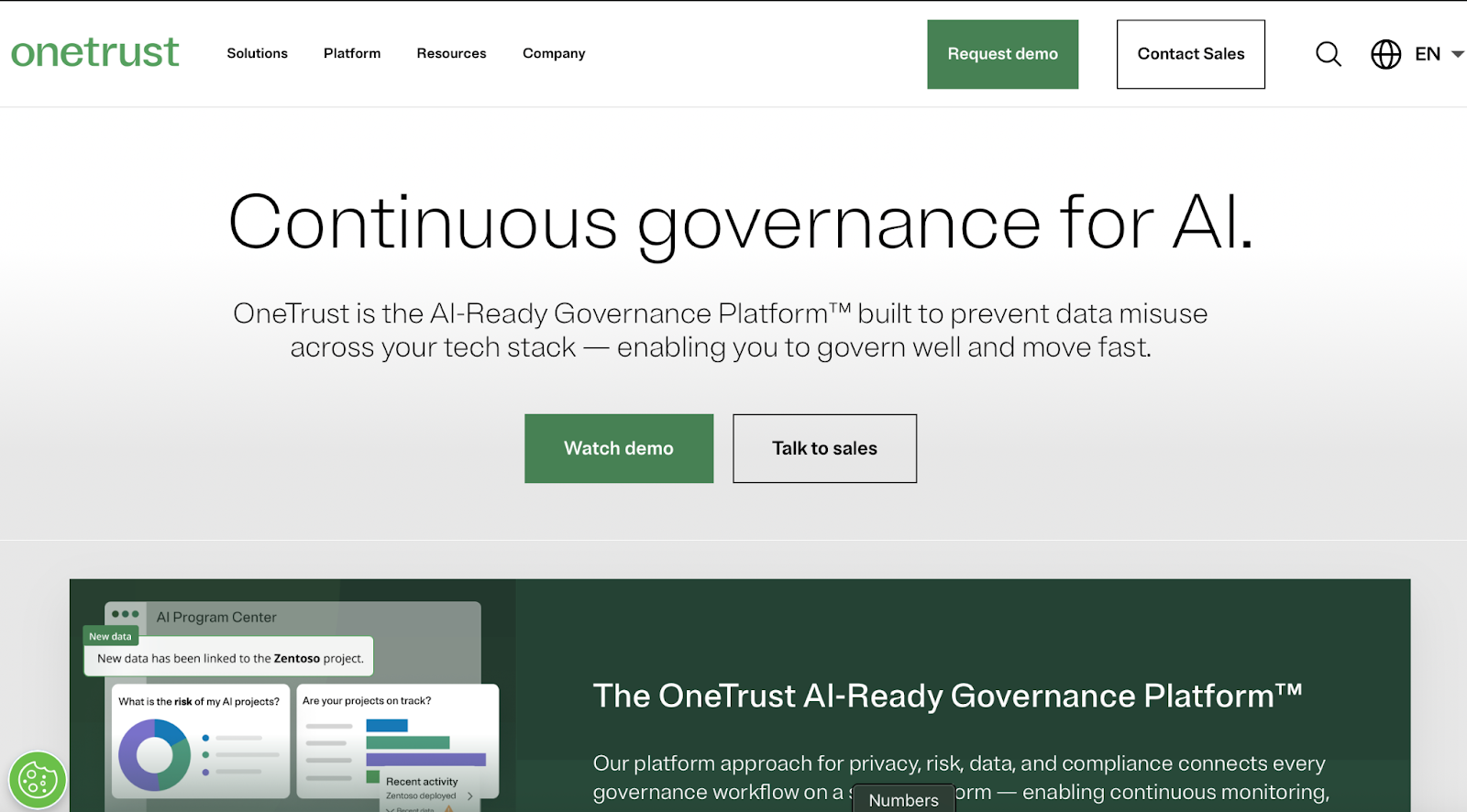Open the Recent activity chevron arrow

470,796
